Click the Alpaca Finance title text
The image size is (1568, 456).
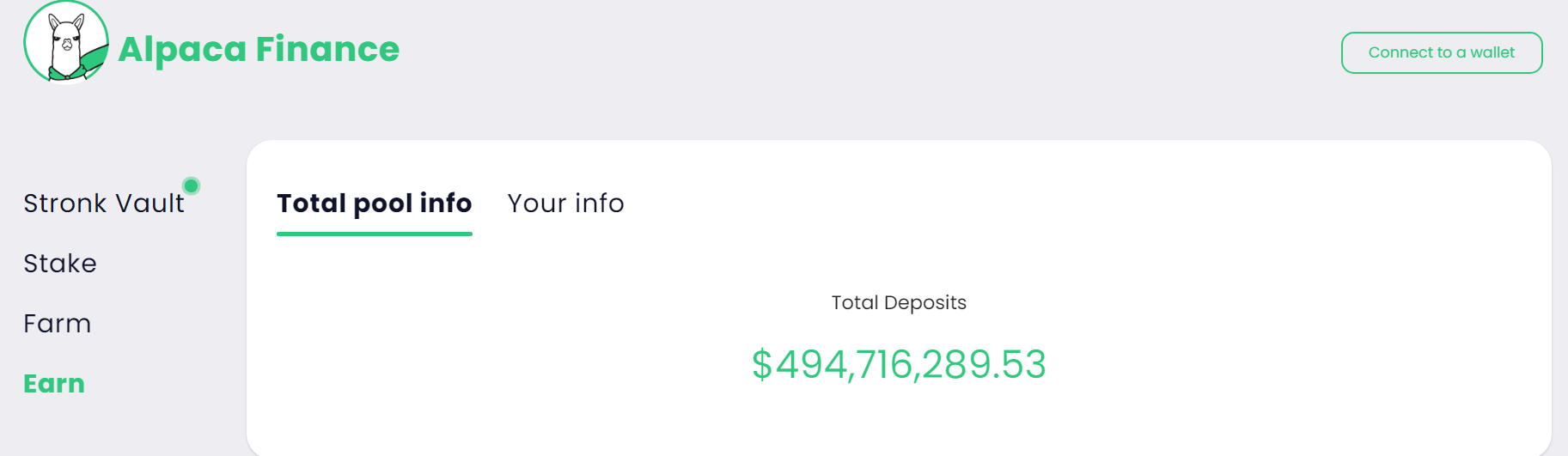[259, 50]
